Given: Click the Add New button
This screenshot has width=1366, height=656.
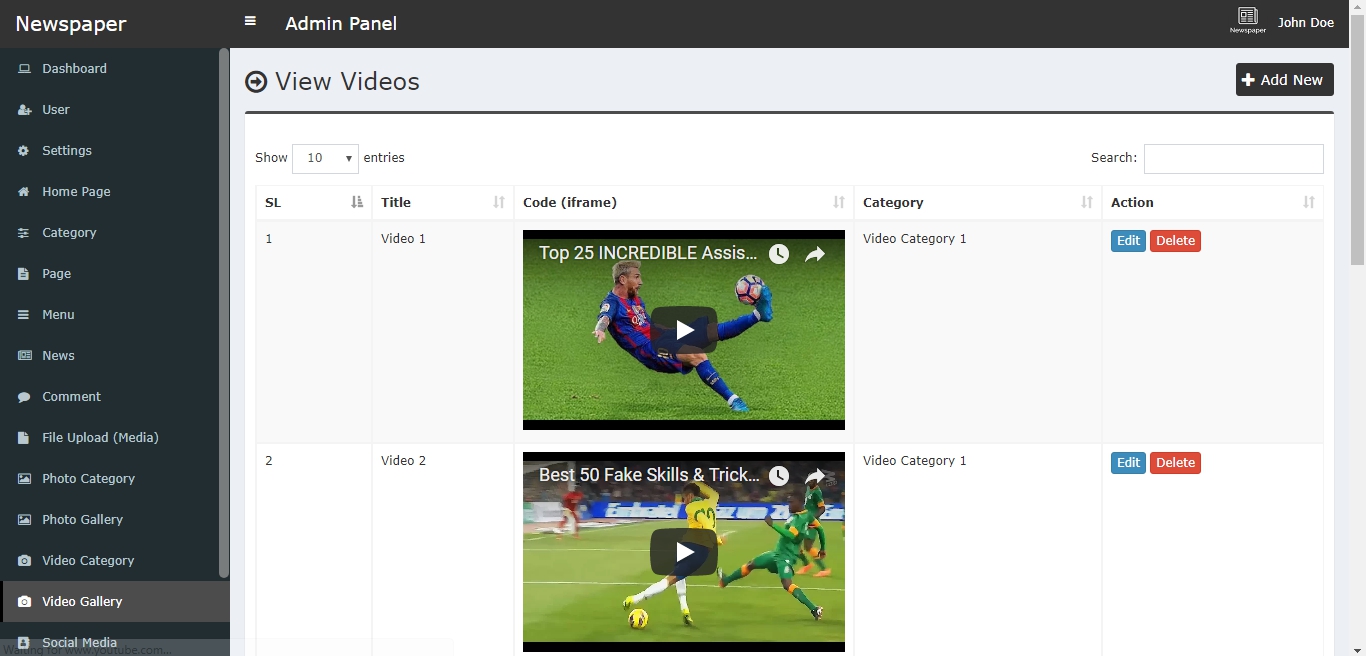Looking at the screenshot, I should point(1284,79).
